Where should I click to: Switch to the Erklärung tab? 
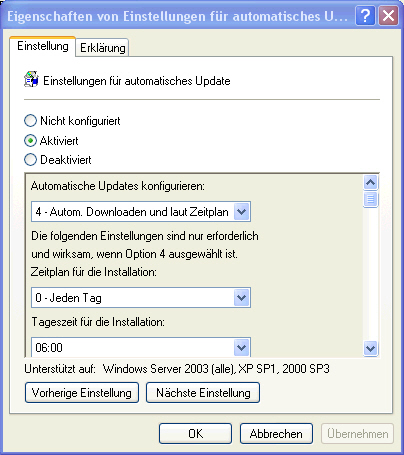(x=103, y=48)
